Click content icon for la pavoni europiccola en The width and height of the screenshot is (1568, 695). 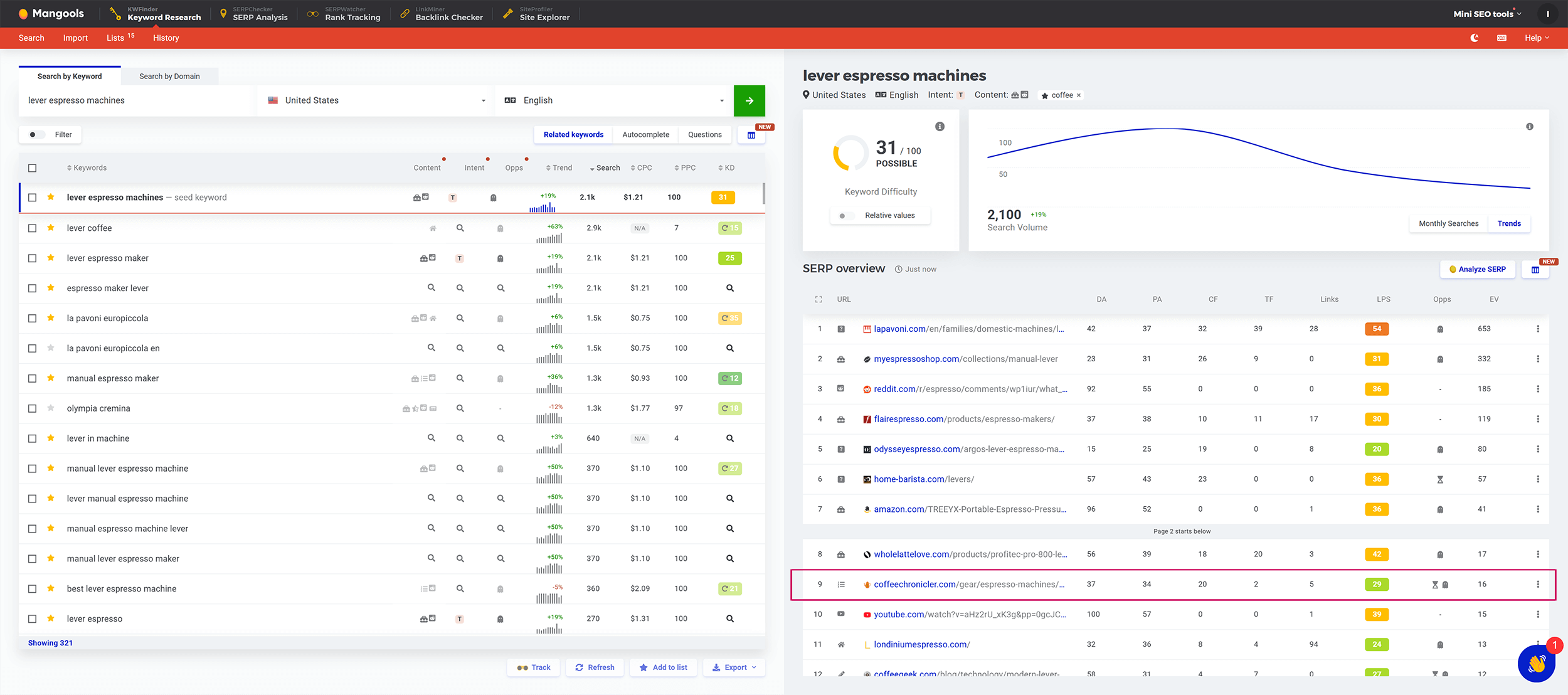tap(432, 347)
